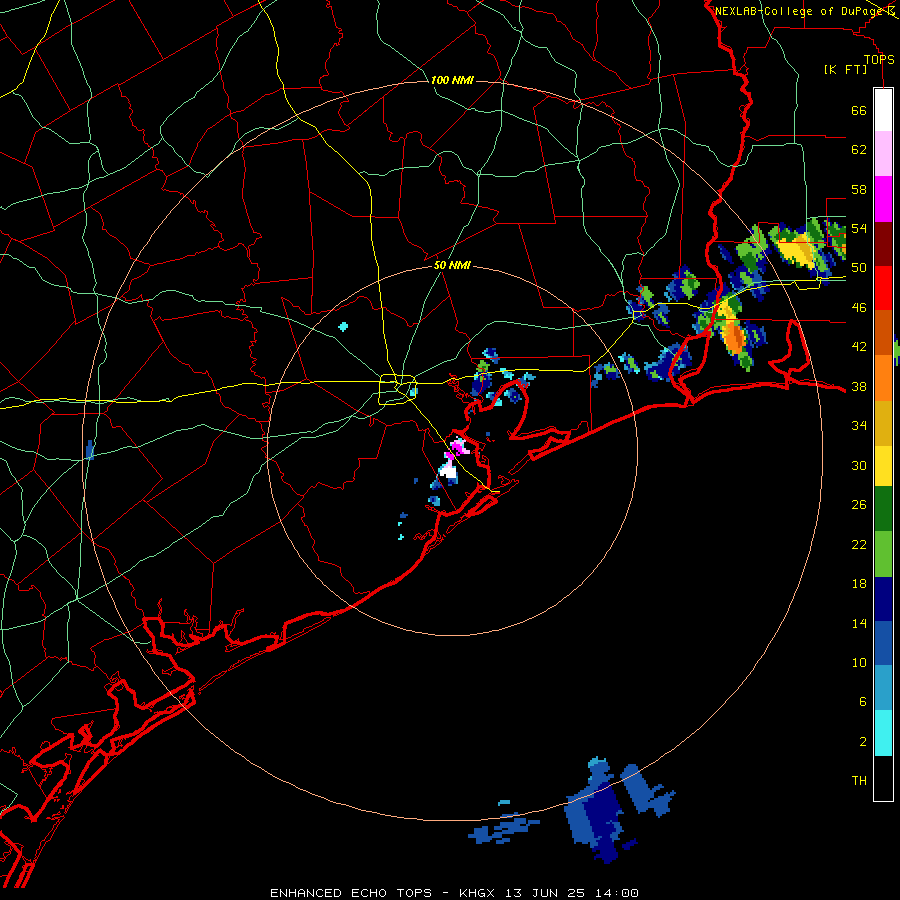Click the legend value 30
This screenshot has height=900, width=900.
(x=859, y=465)
